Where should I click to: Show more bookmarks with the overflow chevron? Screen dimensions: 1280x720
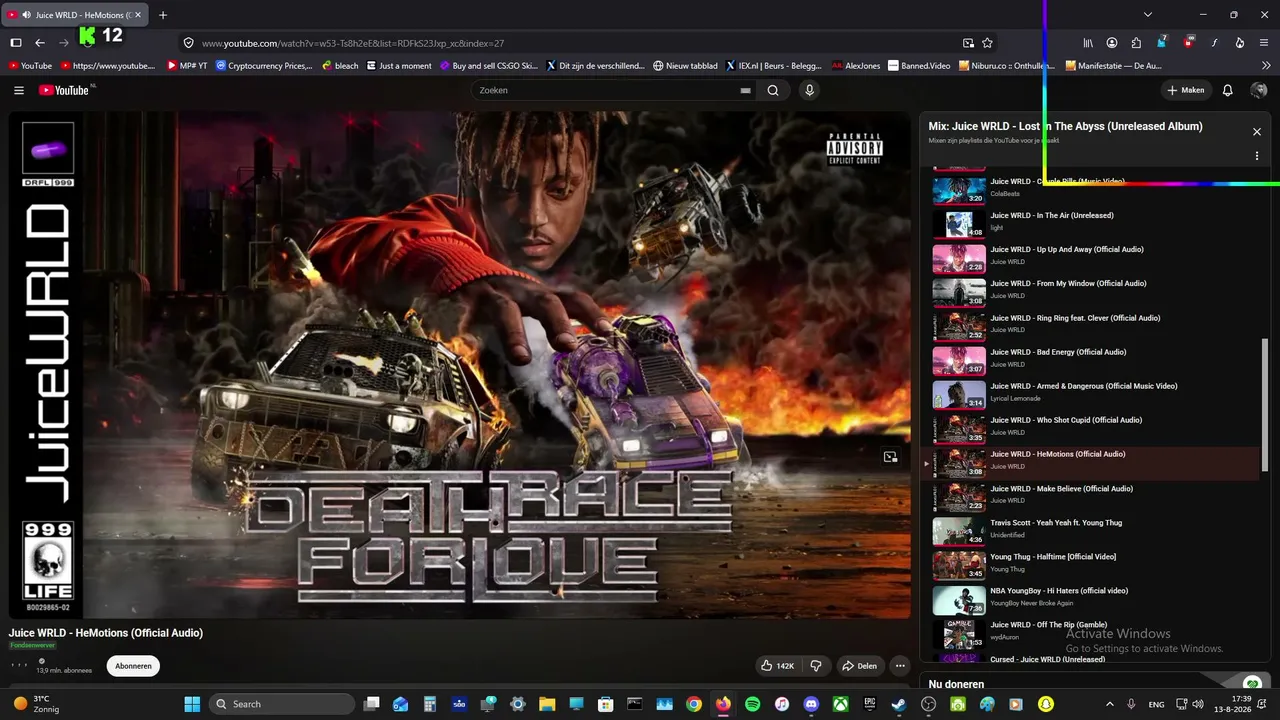click(x=1266, y=66)
